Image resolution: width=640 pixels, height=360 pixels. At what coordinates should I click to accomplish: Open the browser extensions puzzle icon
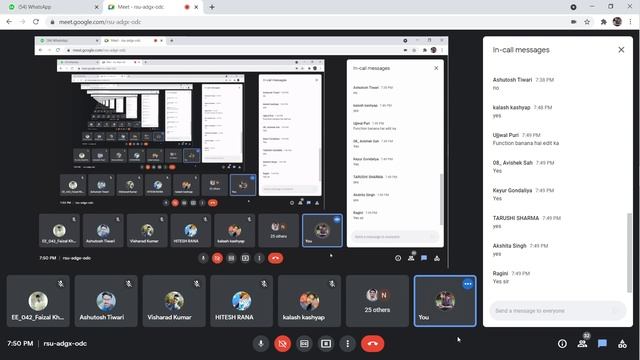tap(603, 22)
